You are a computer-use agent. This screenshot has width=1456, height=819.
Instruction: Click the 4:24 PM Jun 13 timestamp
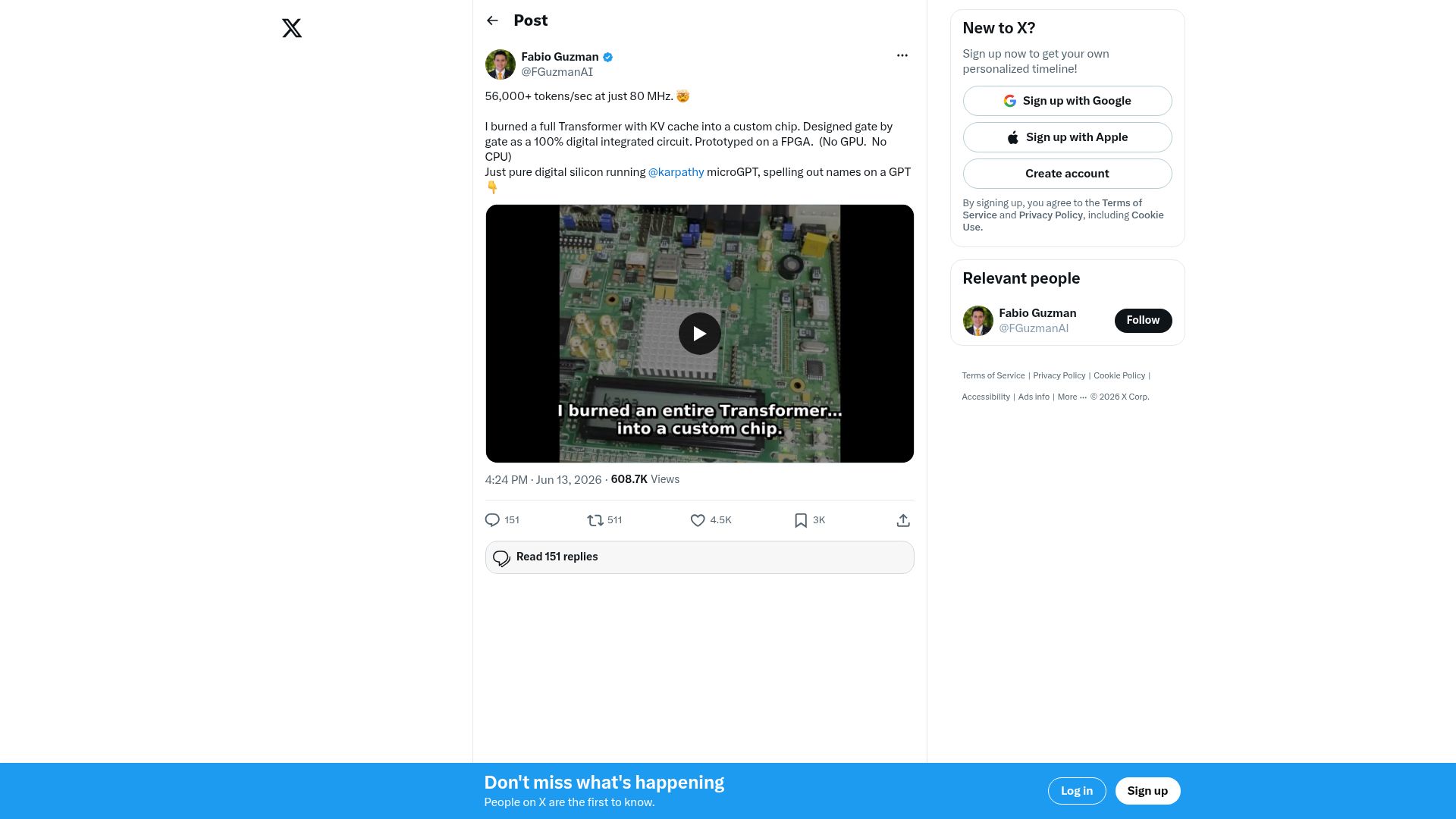543,480
